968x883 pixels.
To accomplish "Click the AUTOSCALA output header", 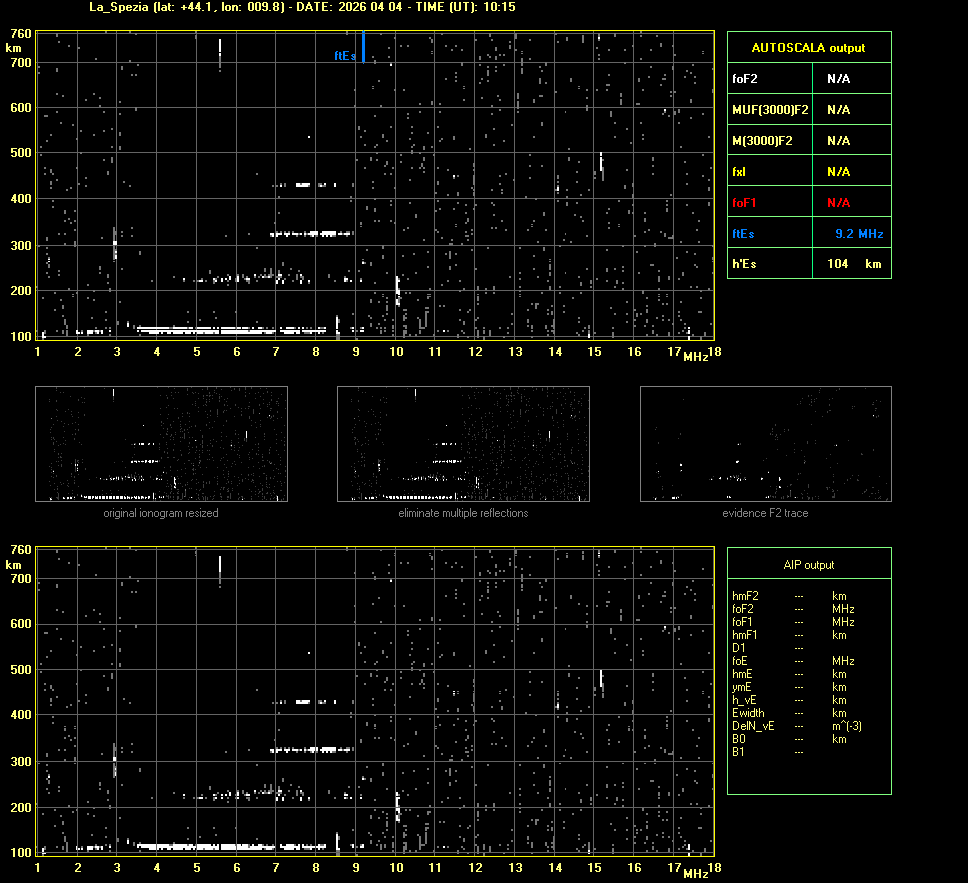I will click(x=808, y=48).
